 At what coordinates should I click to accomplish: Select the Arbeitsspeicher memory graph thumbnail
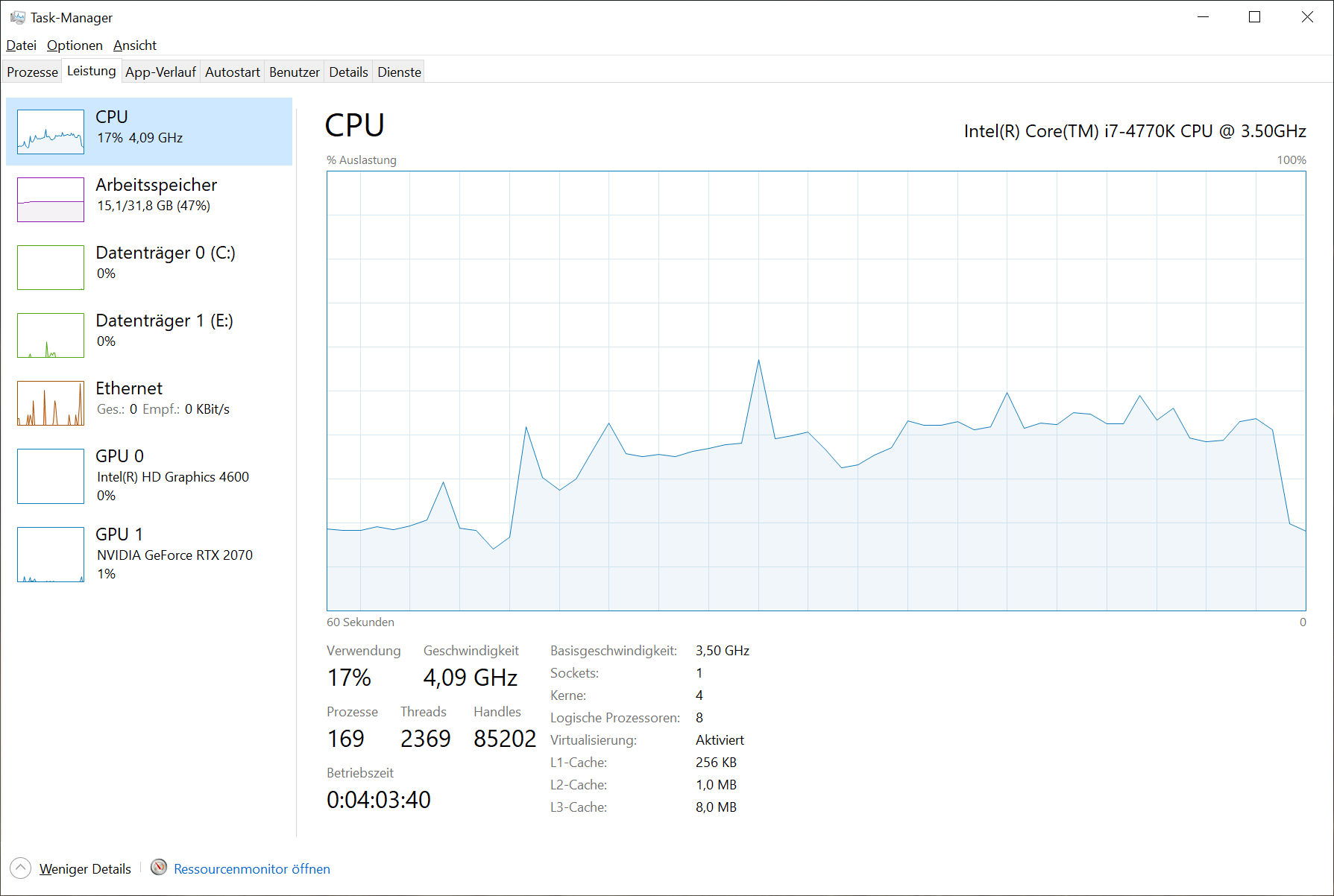[x=51, y=200]
